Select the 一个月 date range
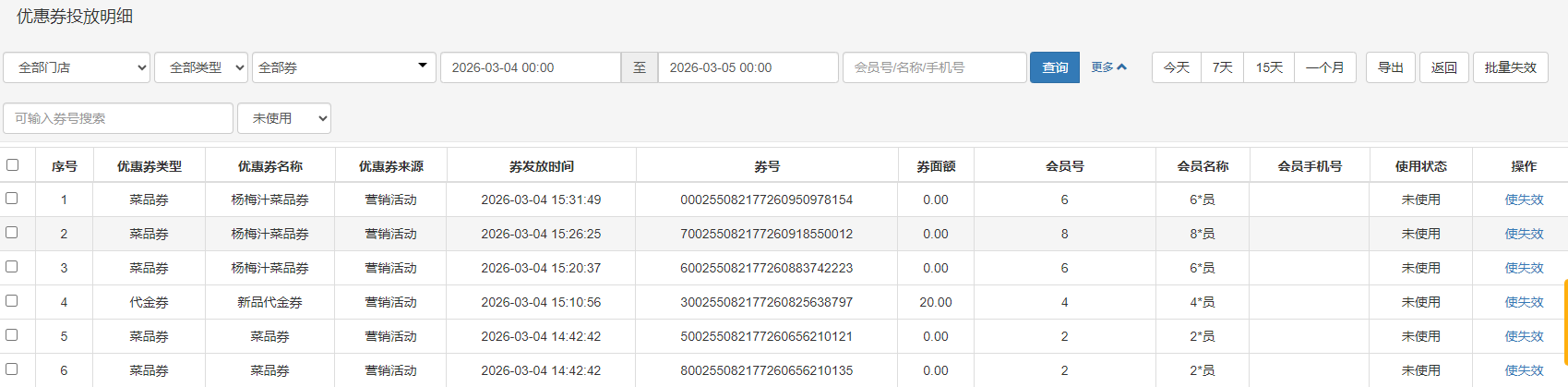This screenshot has height=387, width=1568. (1324, 67)
